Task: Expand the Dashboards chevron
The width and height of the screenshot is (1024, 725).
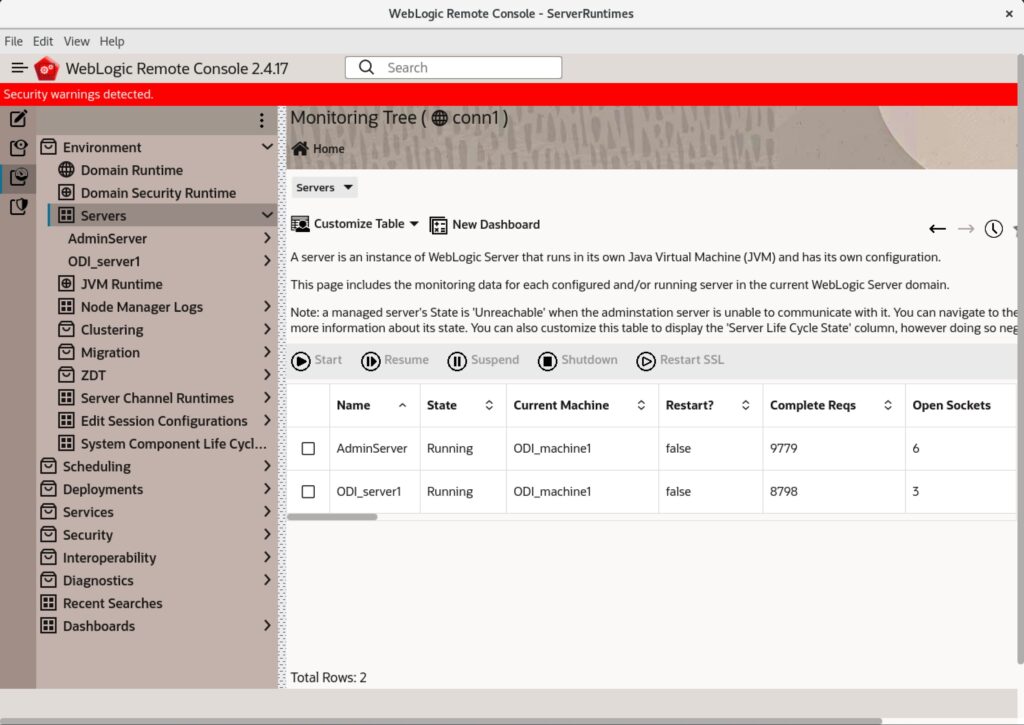Action: pos(267,625)
